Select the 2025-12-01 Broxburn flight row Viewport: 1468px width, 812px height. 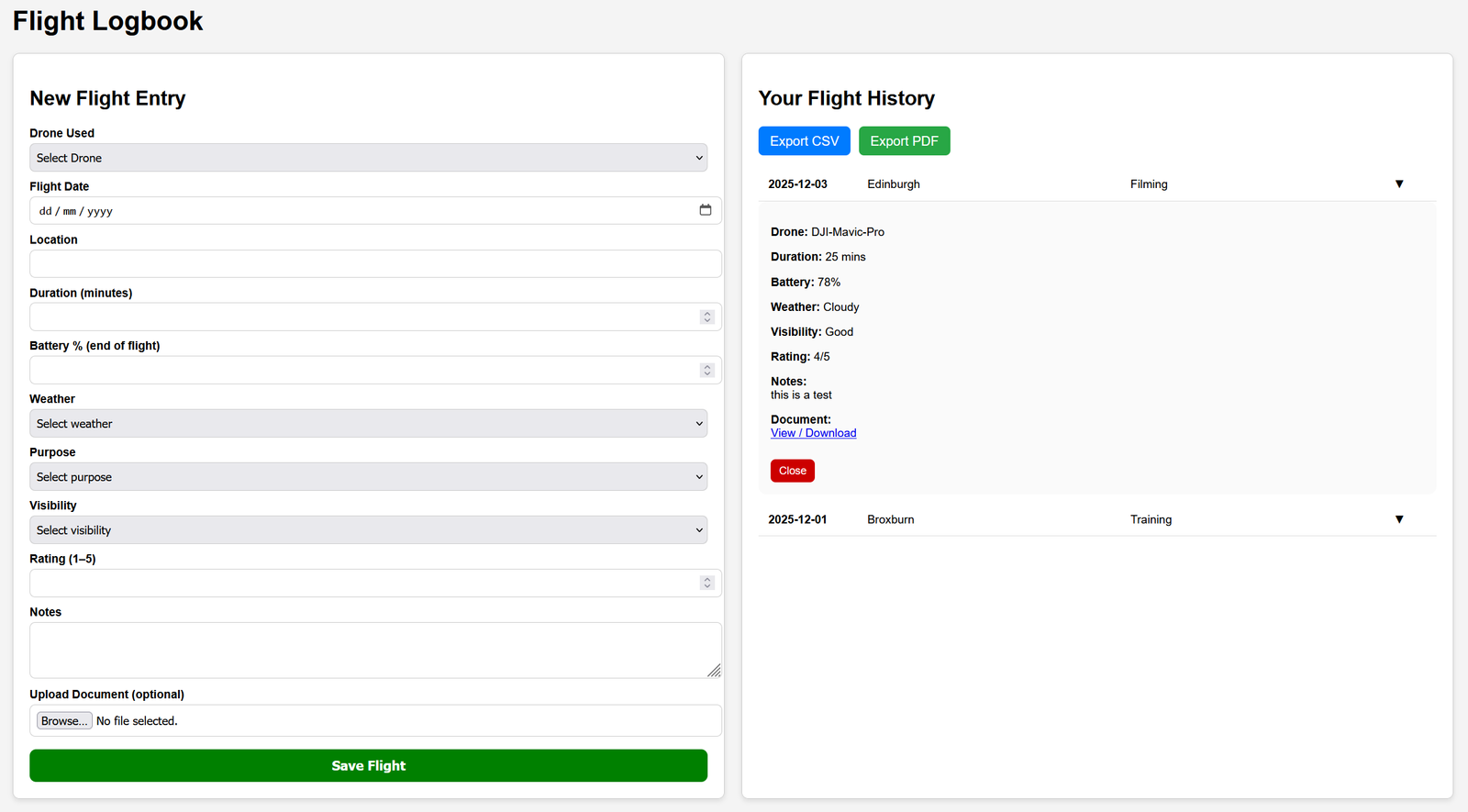(x=1009, y=519)
